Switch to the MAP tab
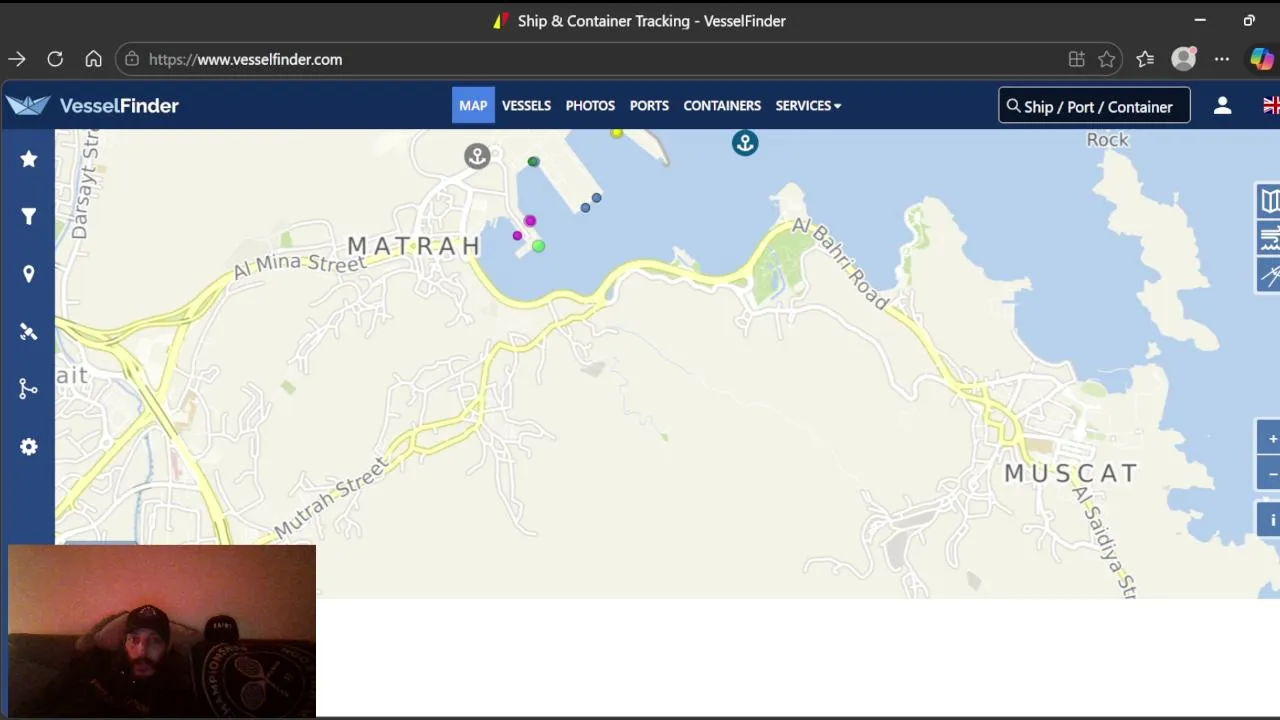The image size is (1280, 720). [x=473, y=105]
